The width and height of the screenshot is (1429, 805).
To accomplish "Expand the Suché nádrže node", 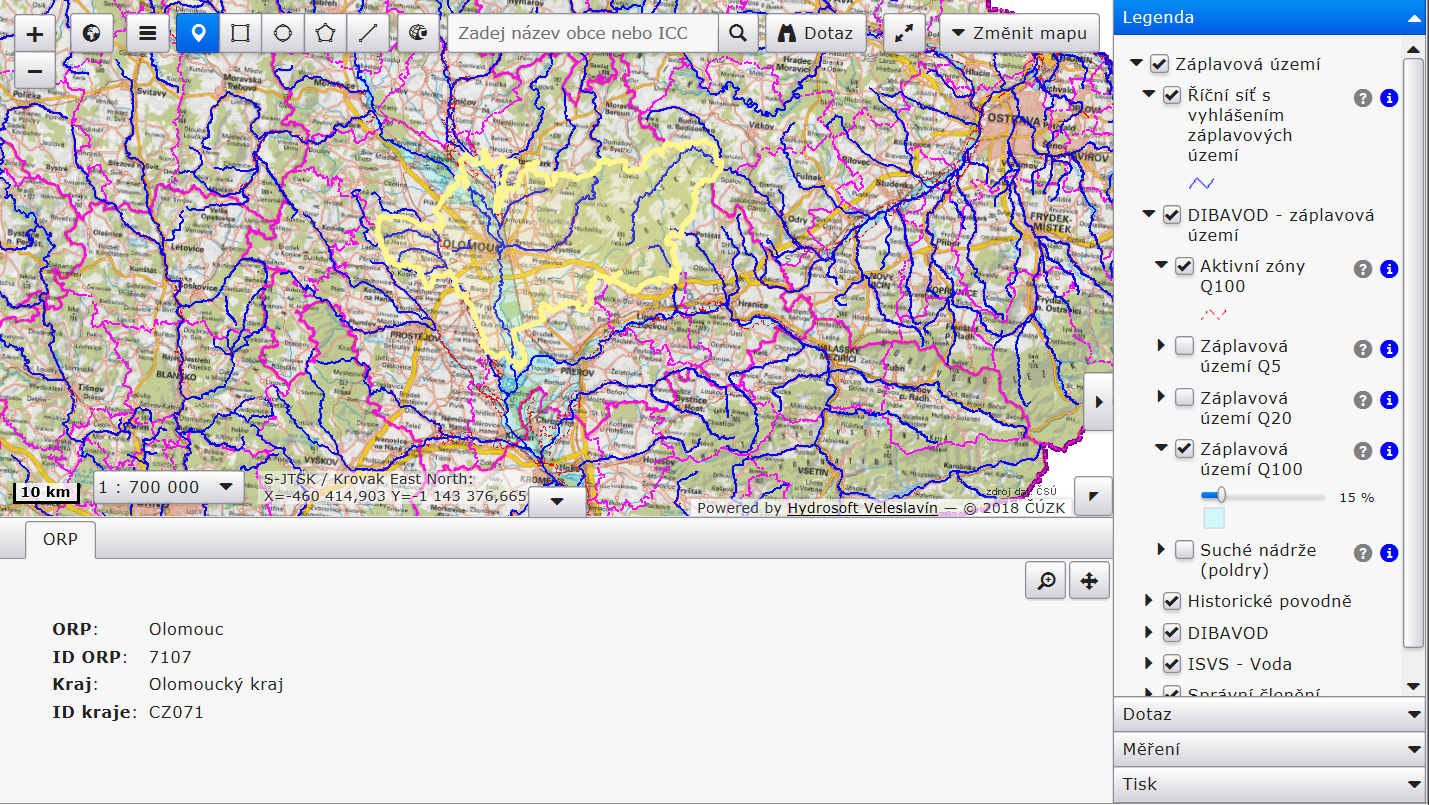I will 1161,549.
